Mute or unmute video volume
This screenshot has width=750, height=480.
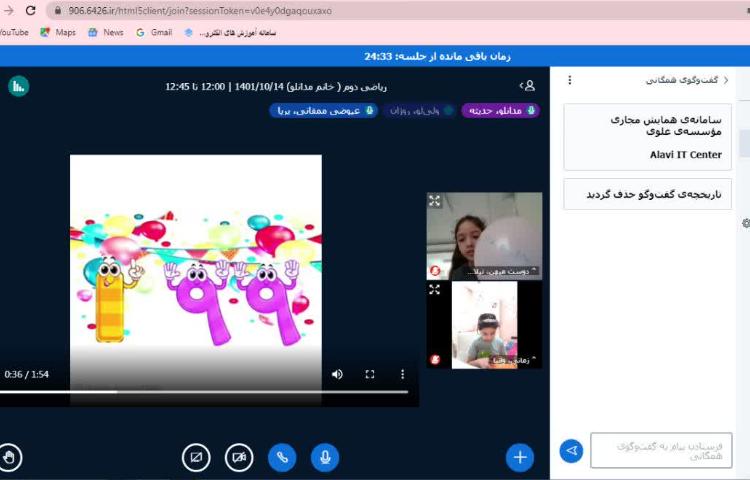pos(337,374)
